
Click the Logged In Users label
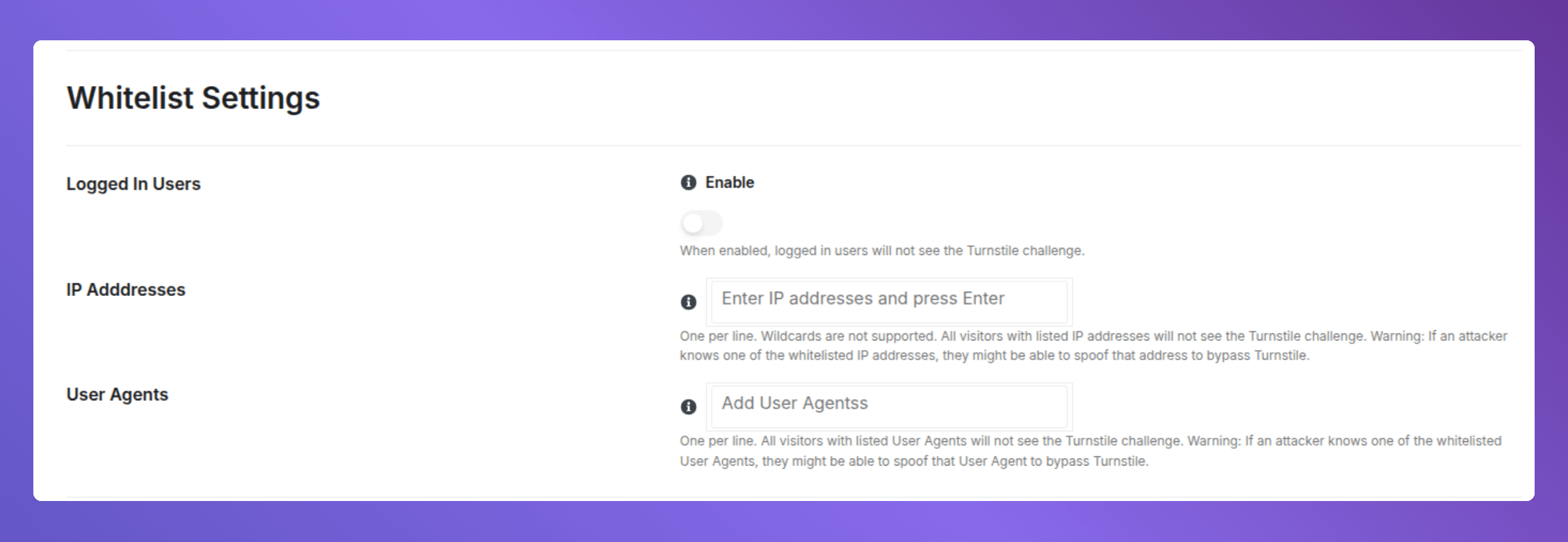click(x=133, y=183)
